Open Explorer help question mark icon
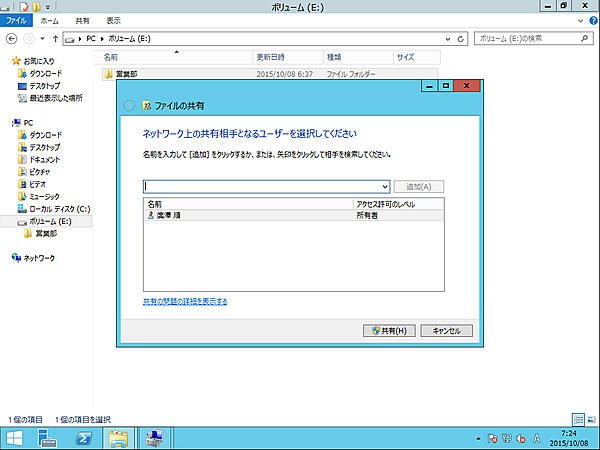This screenshot has width=600, height=450. (x=593, y=21)
